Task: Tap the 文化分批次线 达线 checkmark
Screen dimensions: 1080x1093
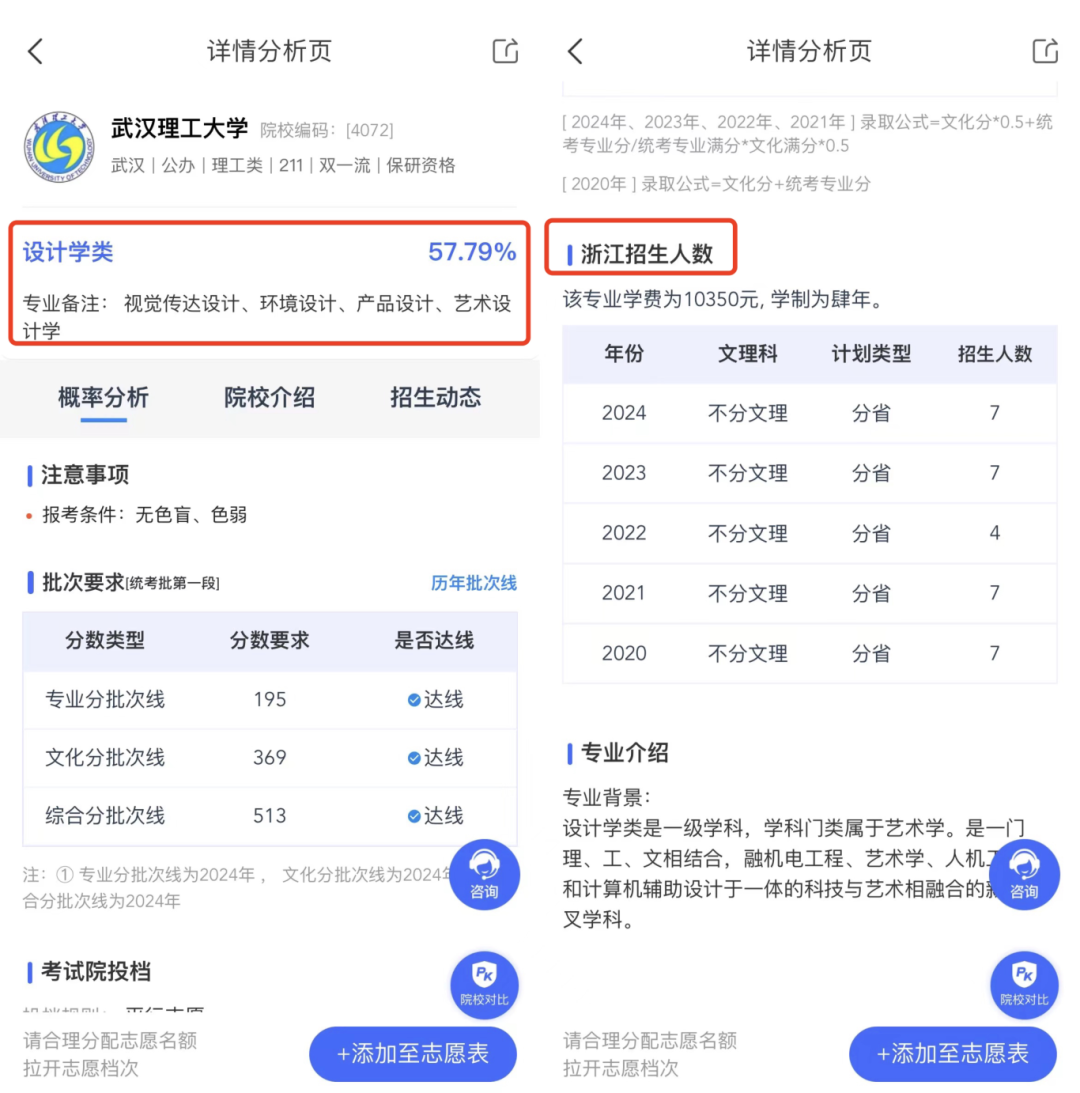Action: tap(414, 758)
